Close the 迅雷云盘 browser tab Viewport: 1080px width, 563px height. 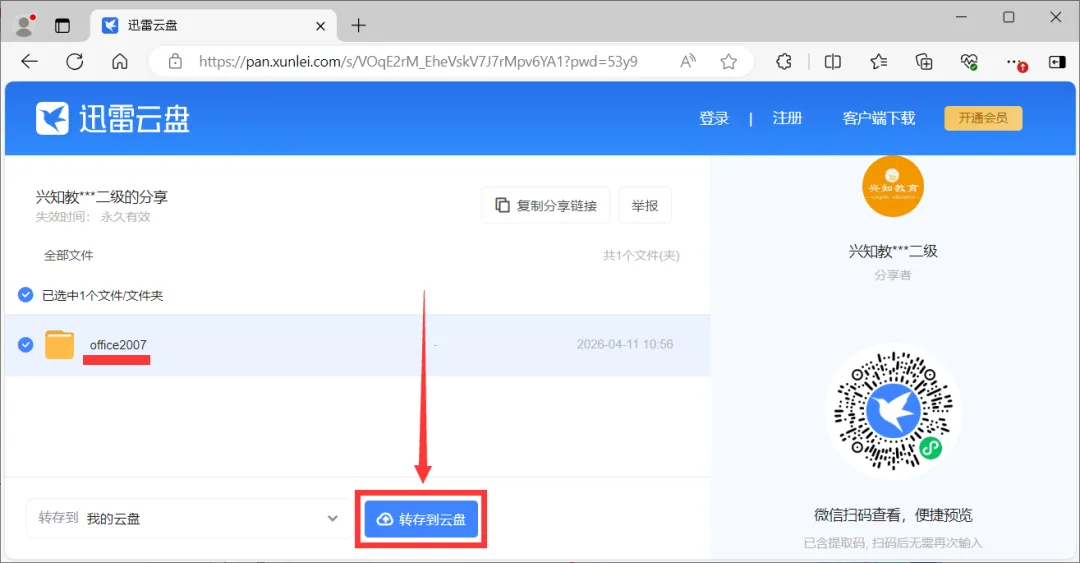pyautogui.click(x=320, y=26)
